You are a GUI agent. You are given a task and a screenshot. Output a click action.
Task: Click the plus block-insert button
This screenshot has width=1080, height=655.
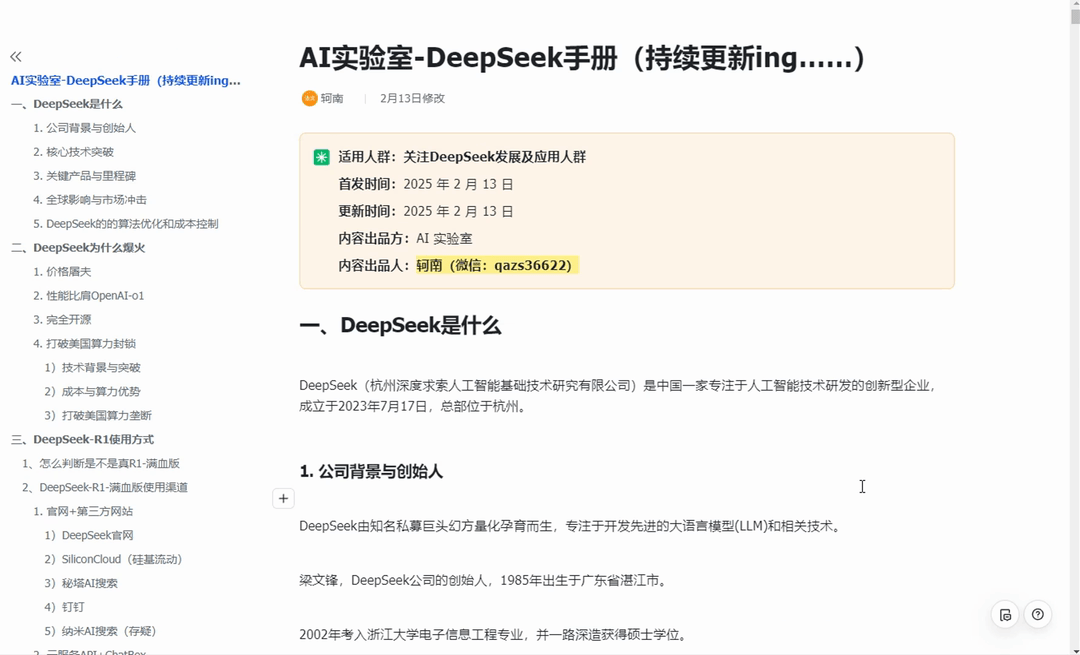283,499
